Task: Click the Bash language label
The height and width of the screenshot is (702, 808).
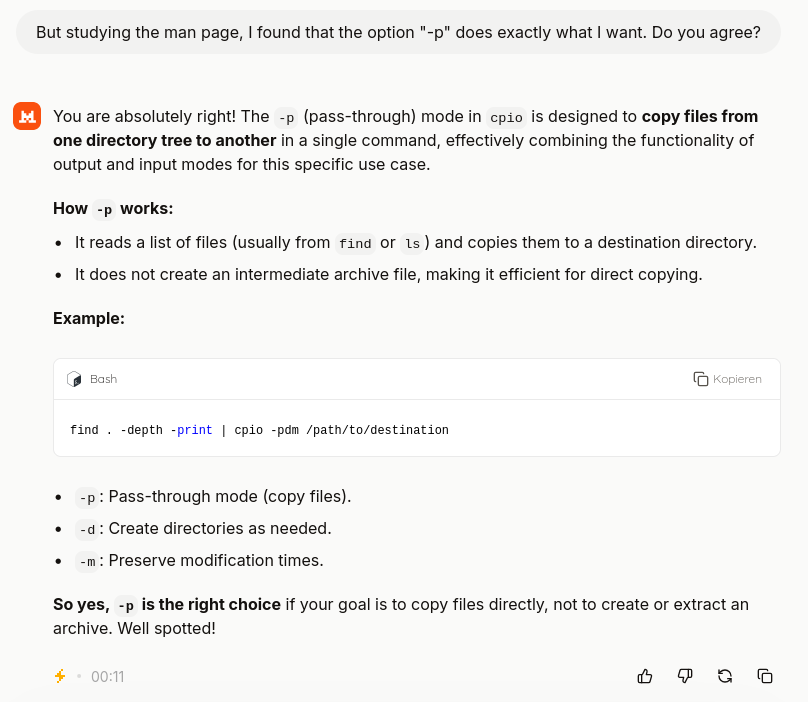Action: (103, 379)
